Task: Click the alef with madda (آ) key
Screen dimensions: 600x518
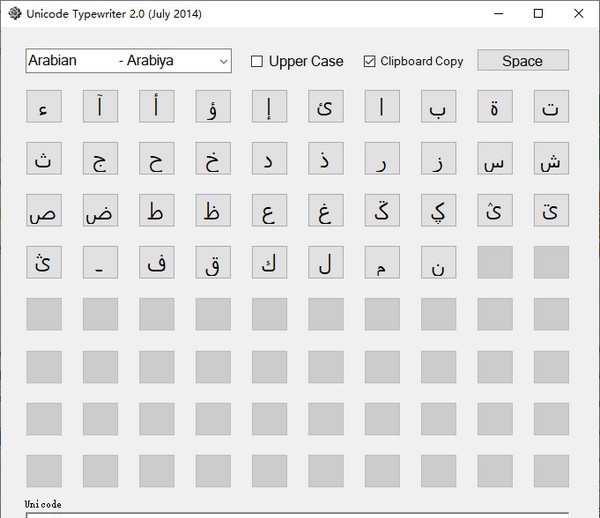Action: click(x=100, y=106)
